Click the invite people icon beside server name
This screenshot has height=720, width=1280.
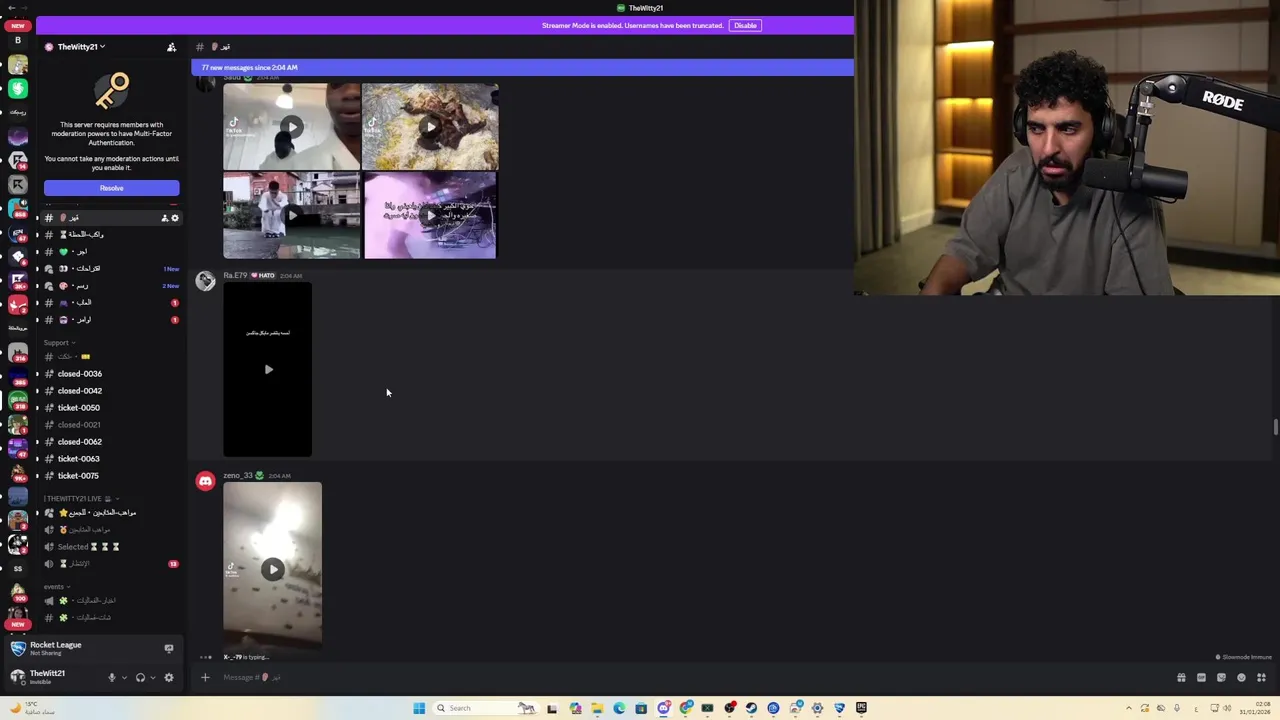[171, 47]
